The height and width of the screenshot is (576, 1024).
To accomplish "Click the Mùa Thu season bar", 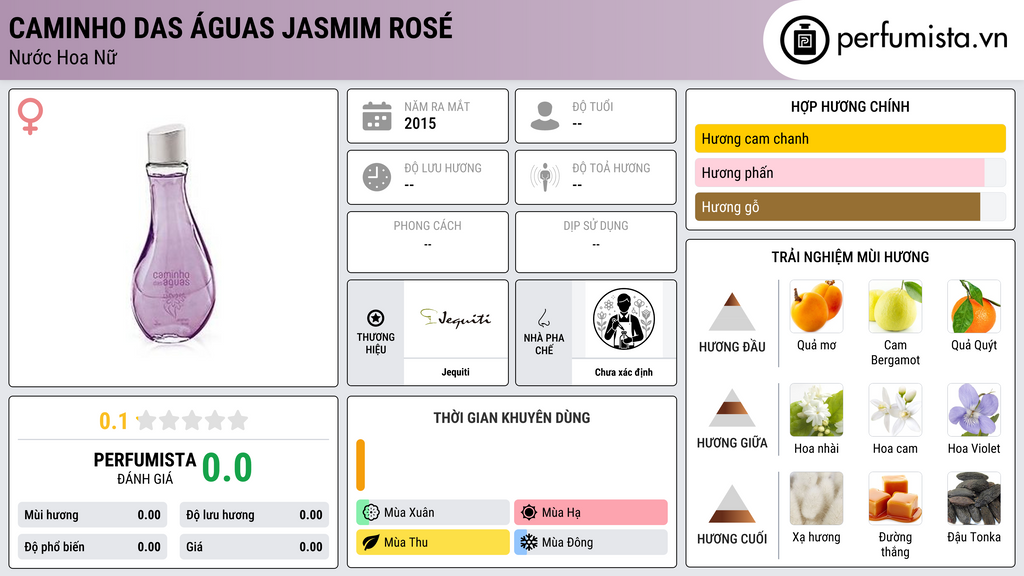I will [x=433, y=542].
